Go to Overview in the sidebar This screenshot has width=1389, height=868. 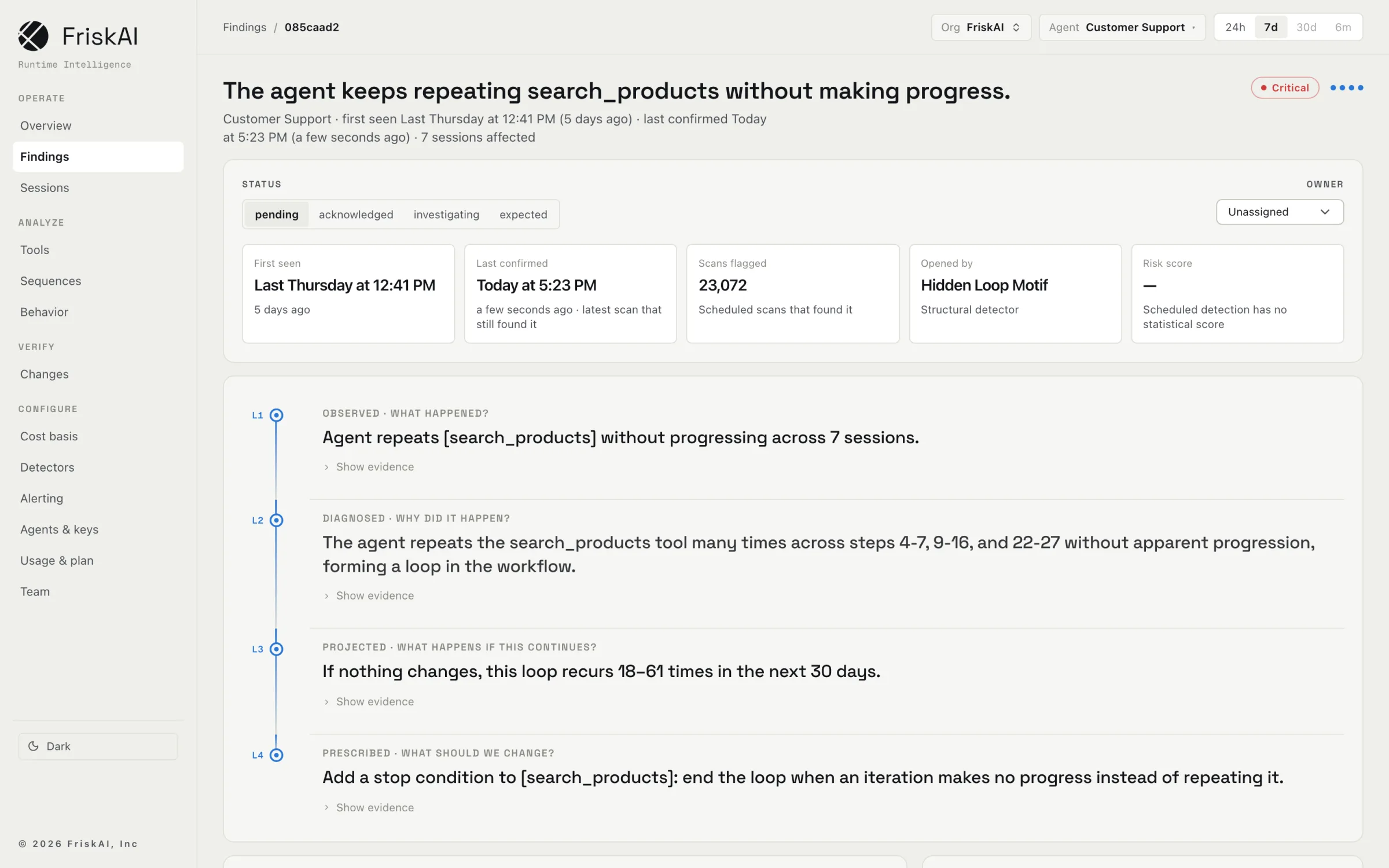(x=98, y=126)
